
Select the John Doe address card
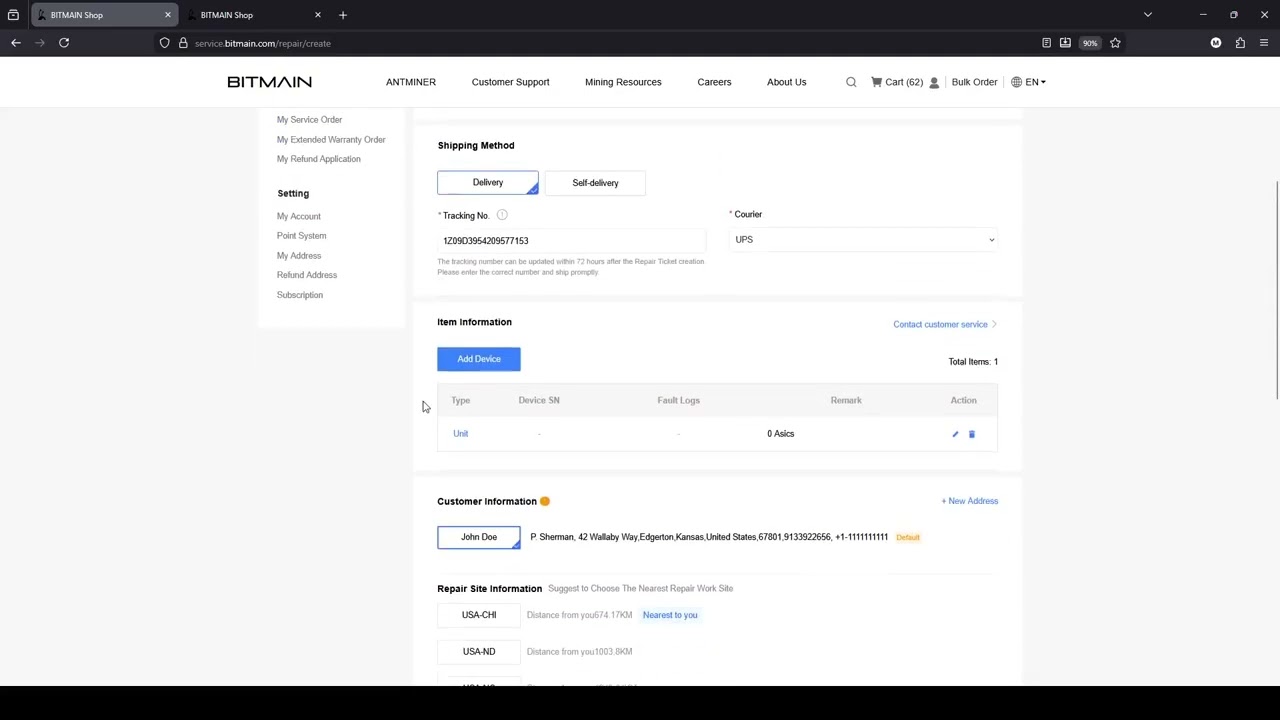pos(479,537)
